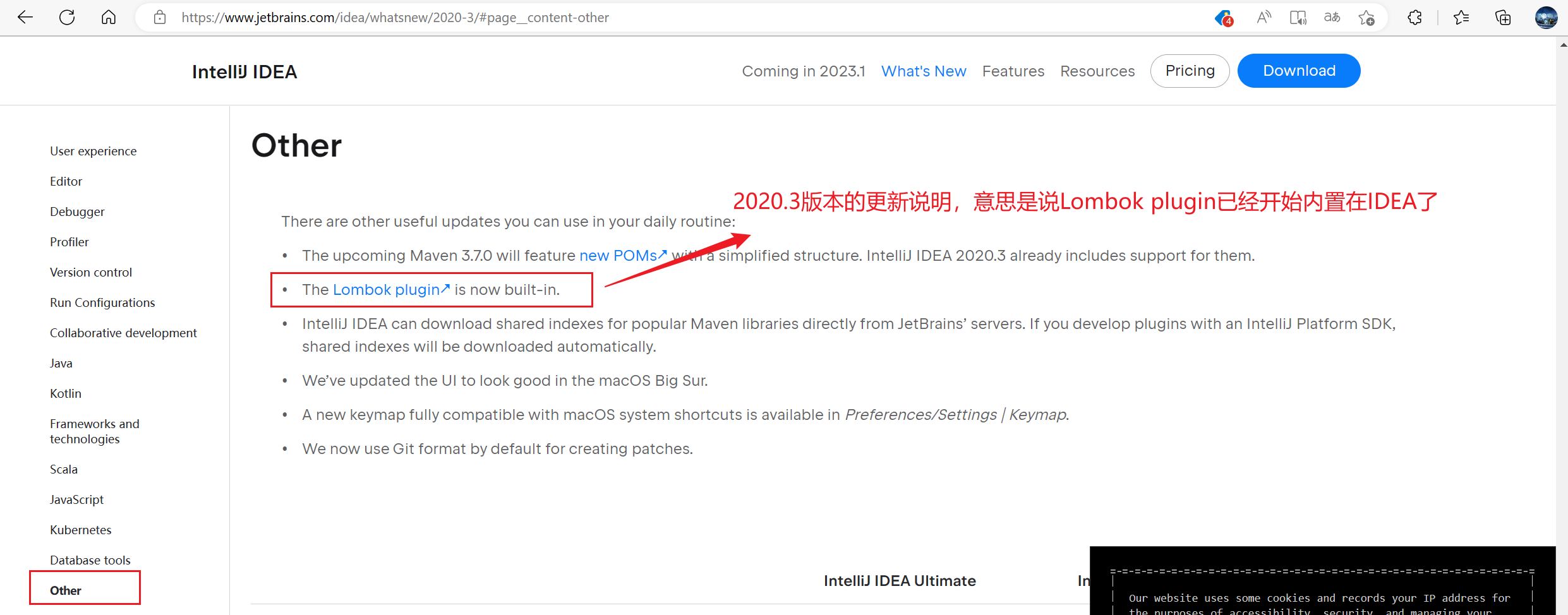The width and height of the screenshot is (1568, 615).
Task: Open the translate page icon
Action: click(x=1332, y=18)
